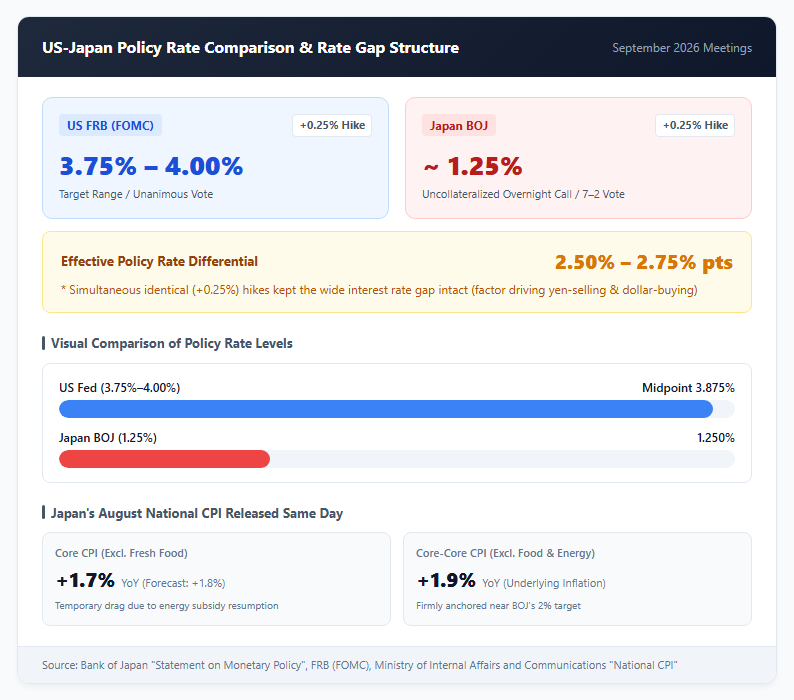Click US Fed (3.75%–4.00%) bar label
The height and width of the screenshot is (700, 794).
[120, 388]
